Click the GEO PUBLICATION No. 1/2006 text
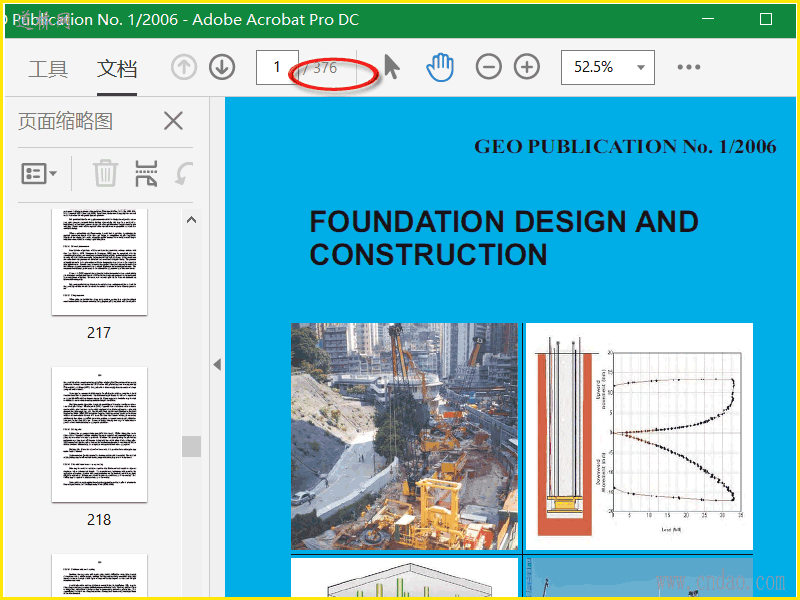800x600 pixels. click(x=626, y=146)
